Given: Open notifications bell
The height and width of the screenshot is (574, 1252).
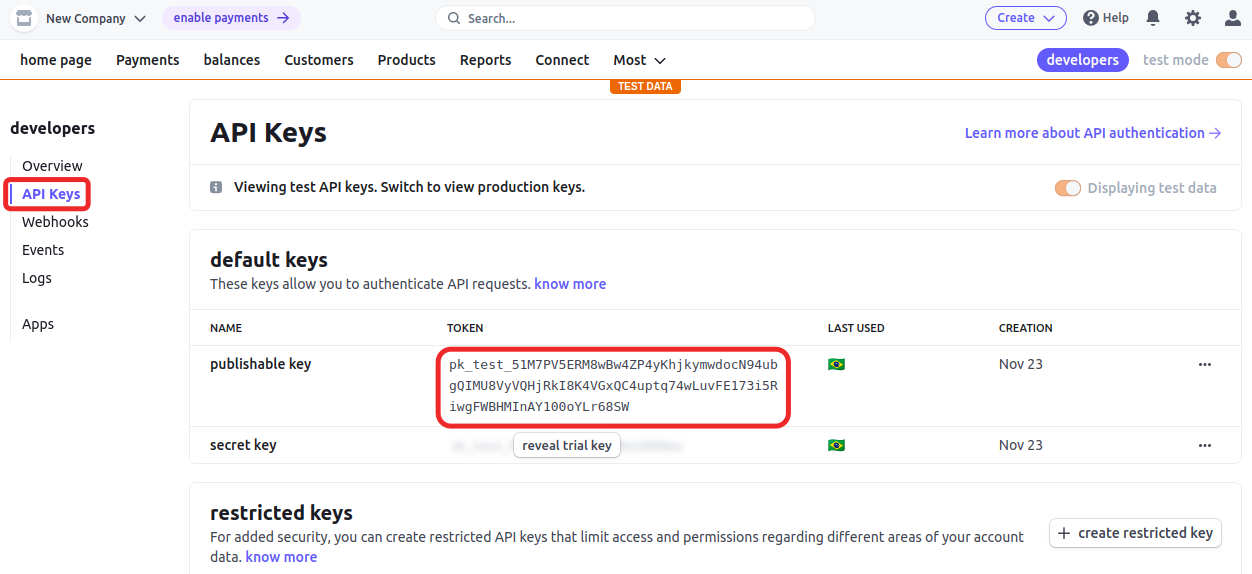Looking at the screenshot, I should click(1153, 18).
